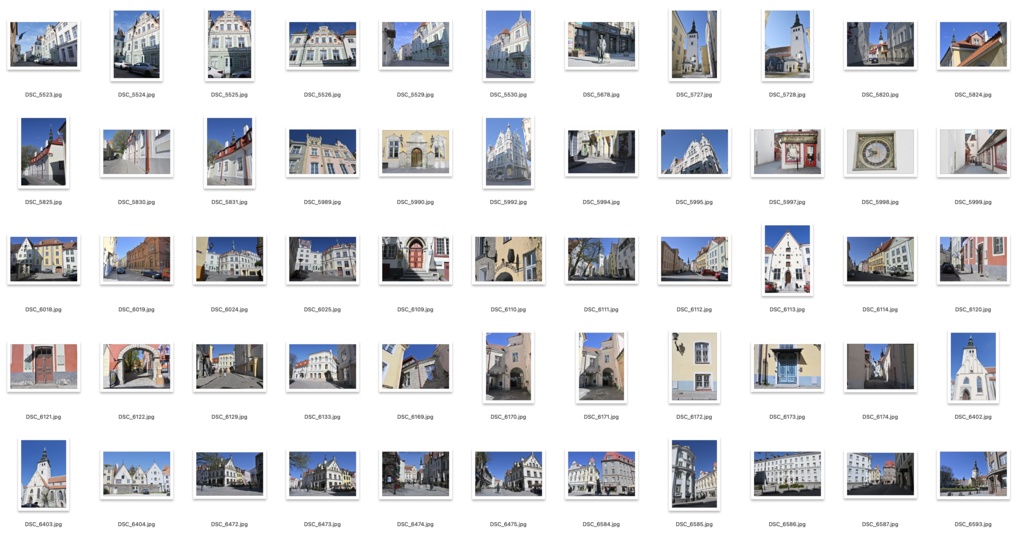Select the DSC_6133.jpg thumbnail
The image size is (1024, 541).
pyautogui.click(x=323, y=367)
